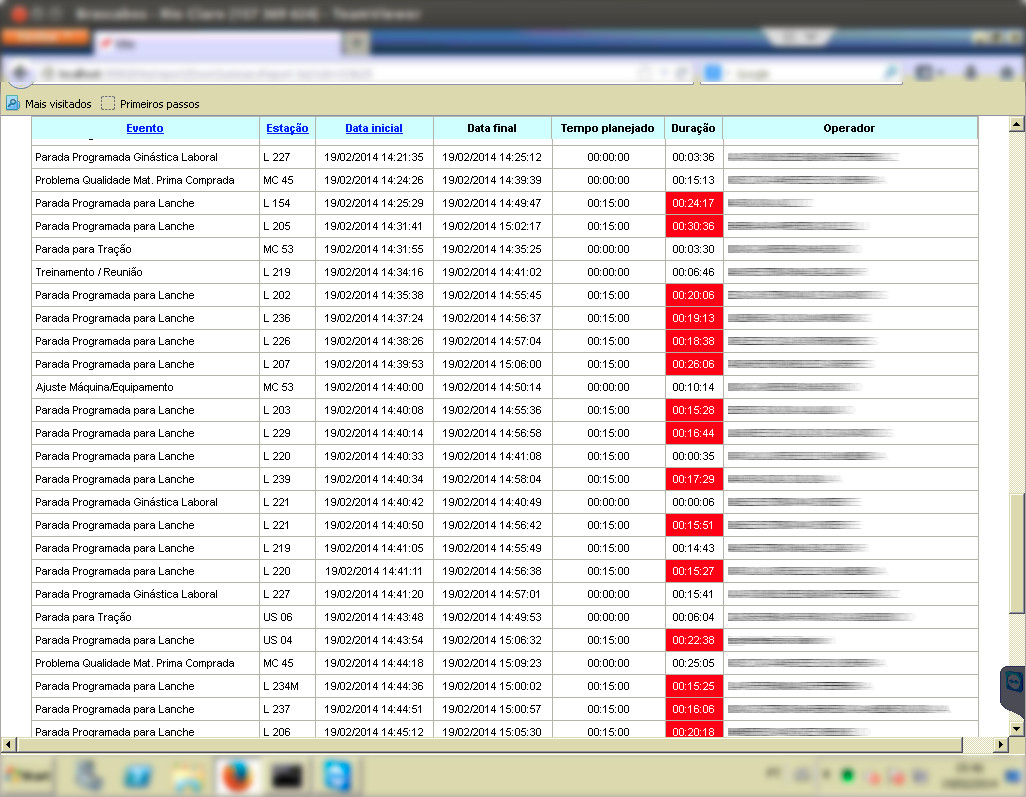Click end date 19/02/2014 15:09:23
This screenshot has width=1026, height=797.
492,663
